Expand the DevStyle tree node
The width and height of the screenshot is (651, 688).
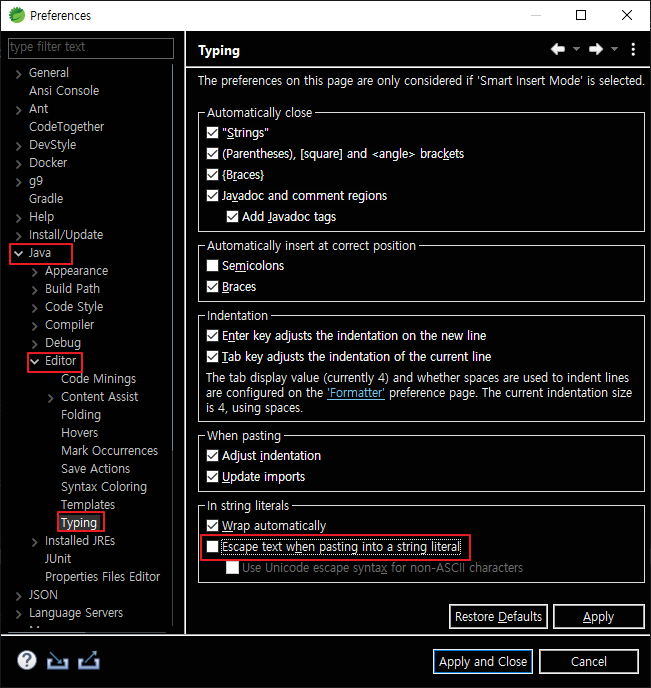point(18,146)
